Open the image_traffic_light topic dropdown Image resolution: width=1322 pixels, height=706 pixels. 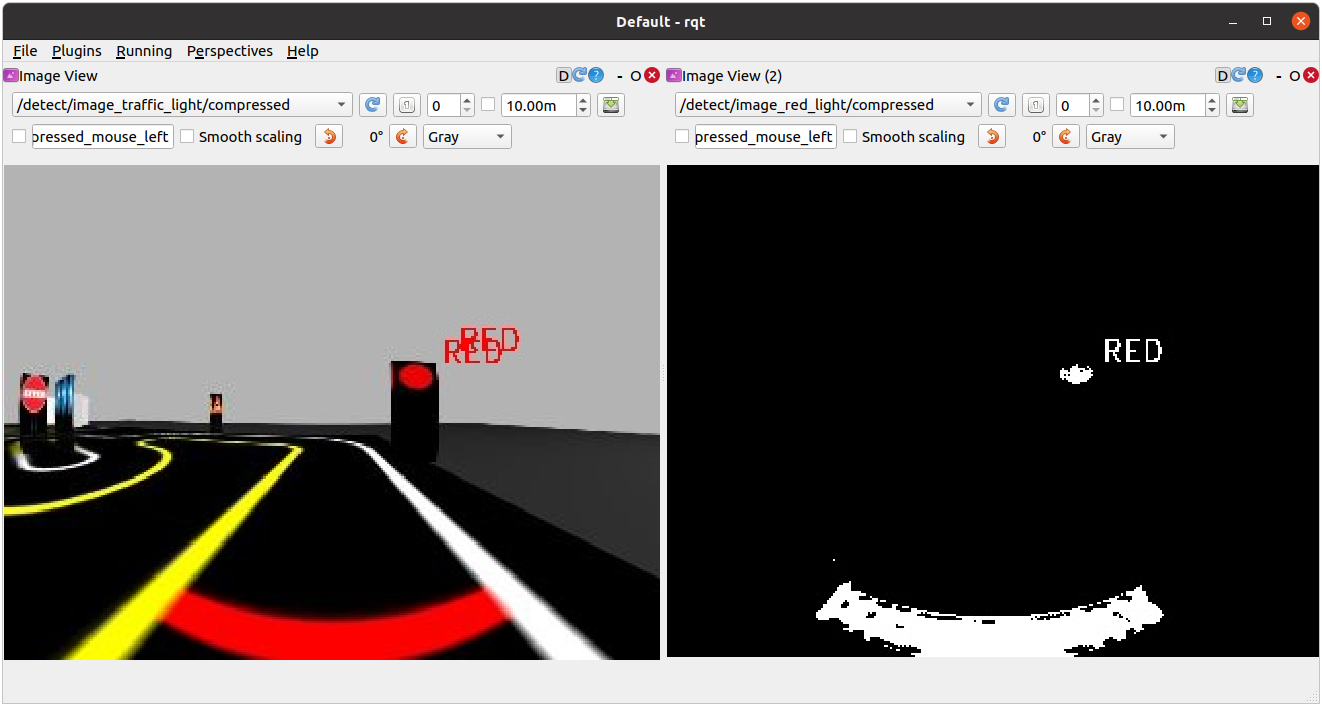pyautogui.click(x=182, y=105)
